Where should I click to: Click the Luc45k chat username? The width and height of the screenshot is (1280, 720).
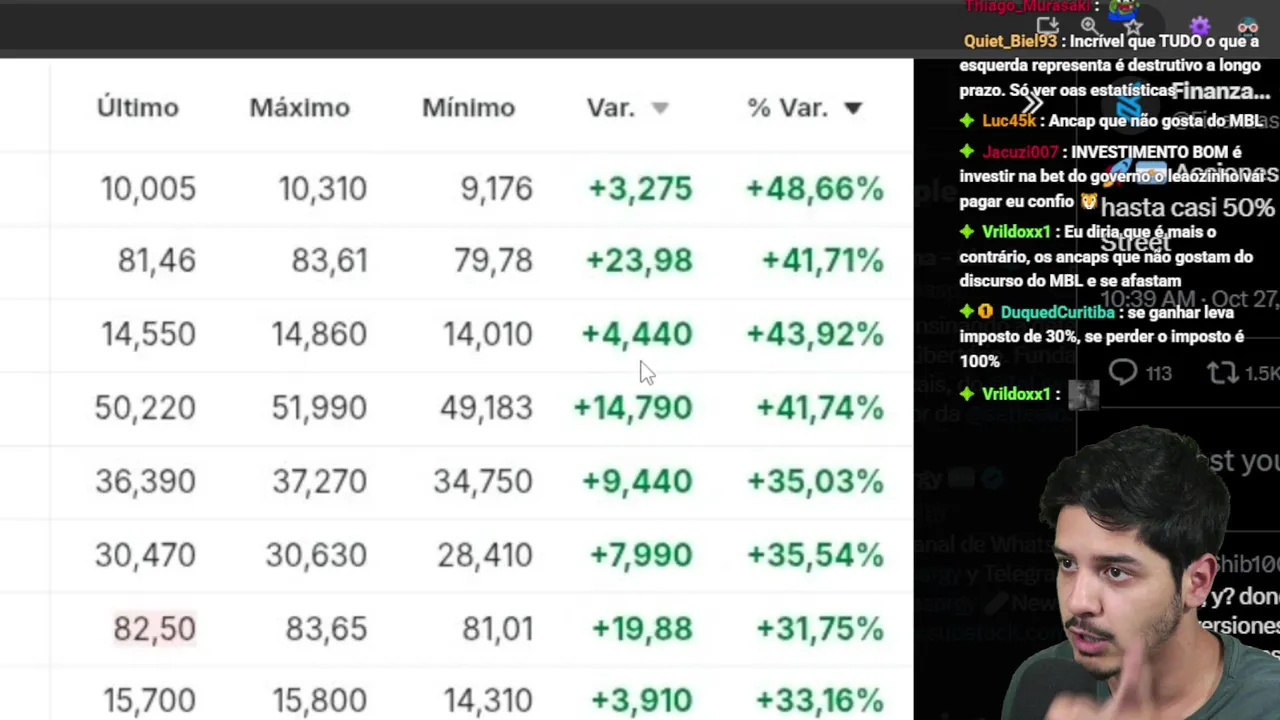(x=1008, y=121)
